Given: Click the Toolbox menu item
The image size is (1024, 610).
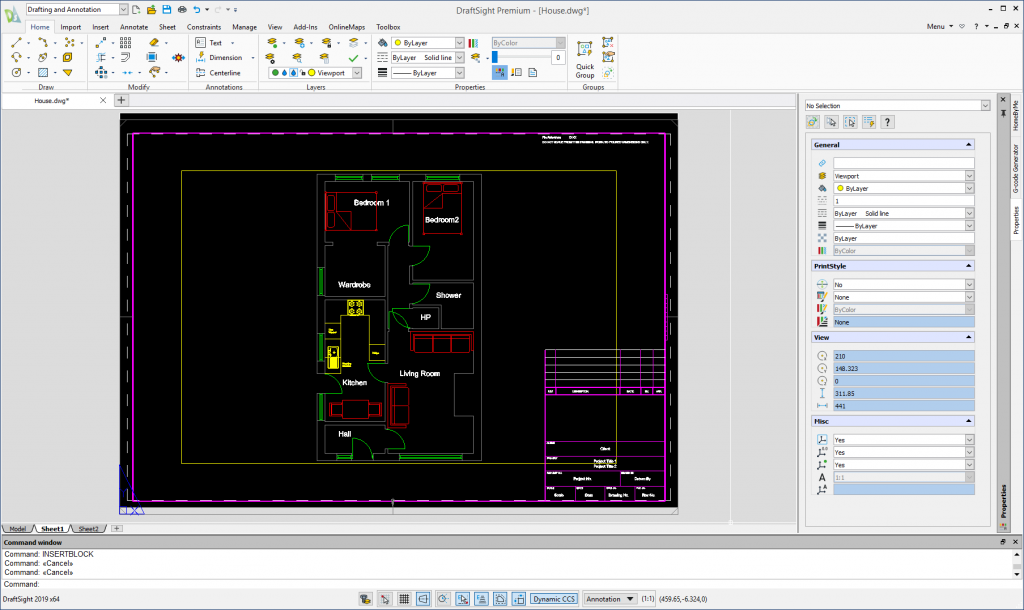Looking at the screenshot, I should point(389,27).
